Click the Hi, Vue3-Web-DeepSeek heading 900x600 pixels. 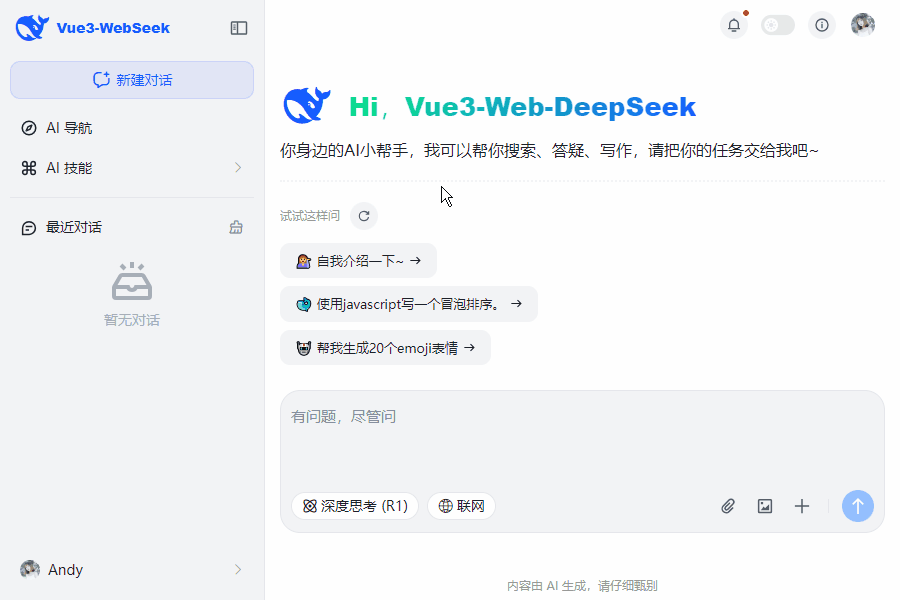point(522,107)
